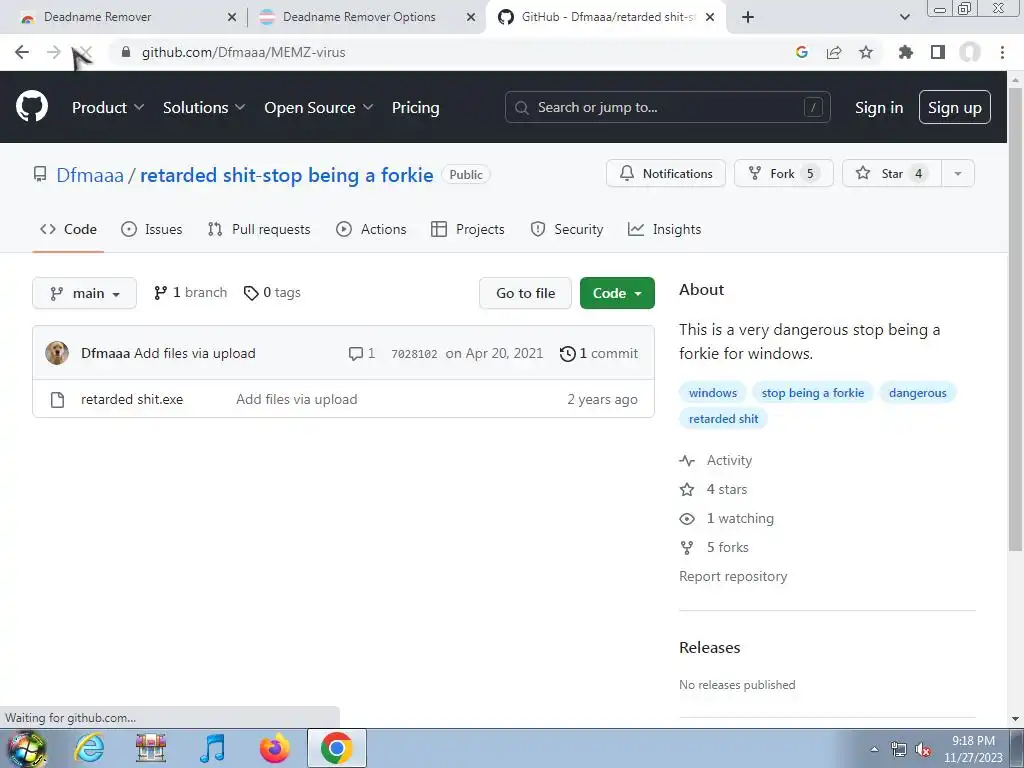Select the dangerous topic tag
1024x768 pixels.
(x=918, y=392)
